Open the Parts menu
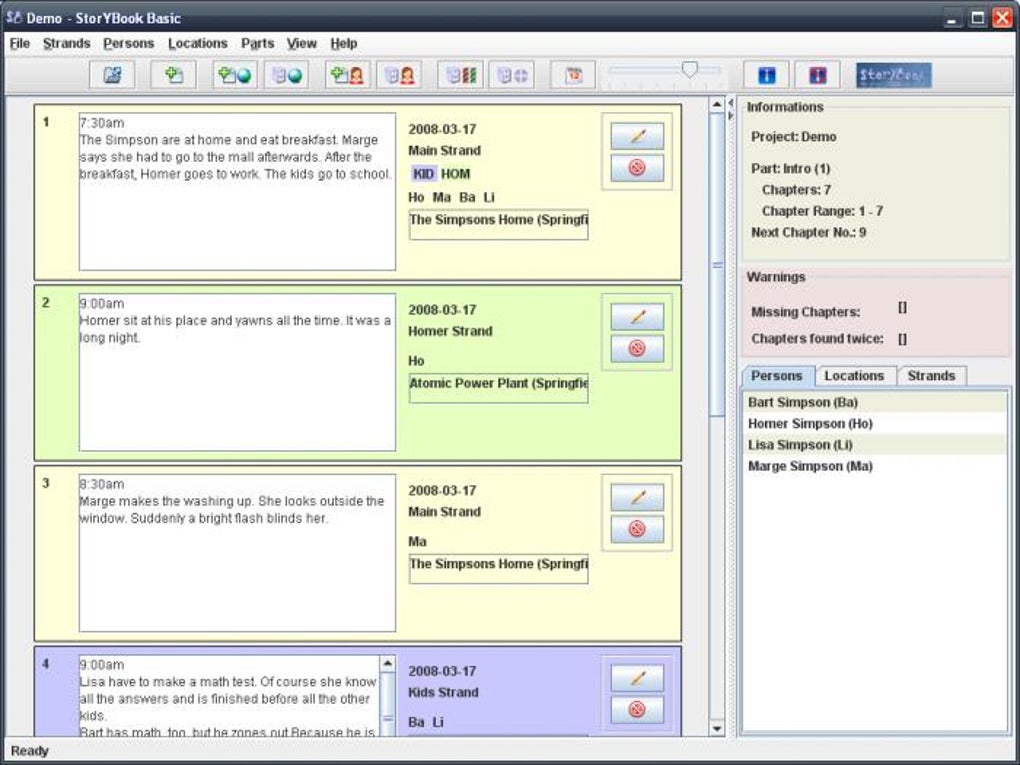Viewport: 1020px width, 765px height. pos(258,44)
